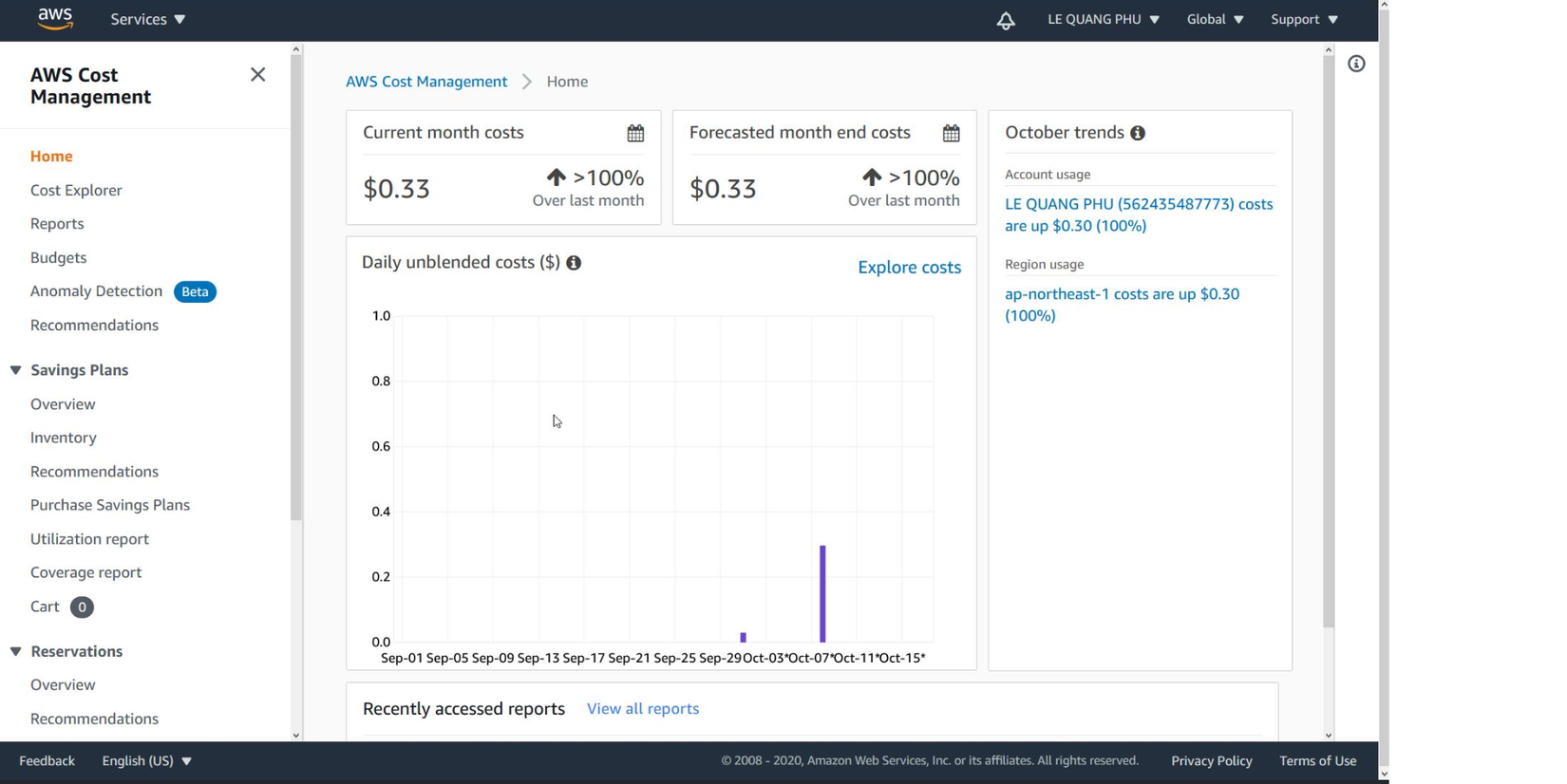
Task: Go to Budgets in the sidebar
Action: 58,257
